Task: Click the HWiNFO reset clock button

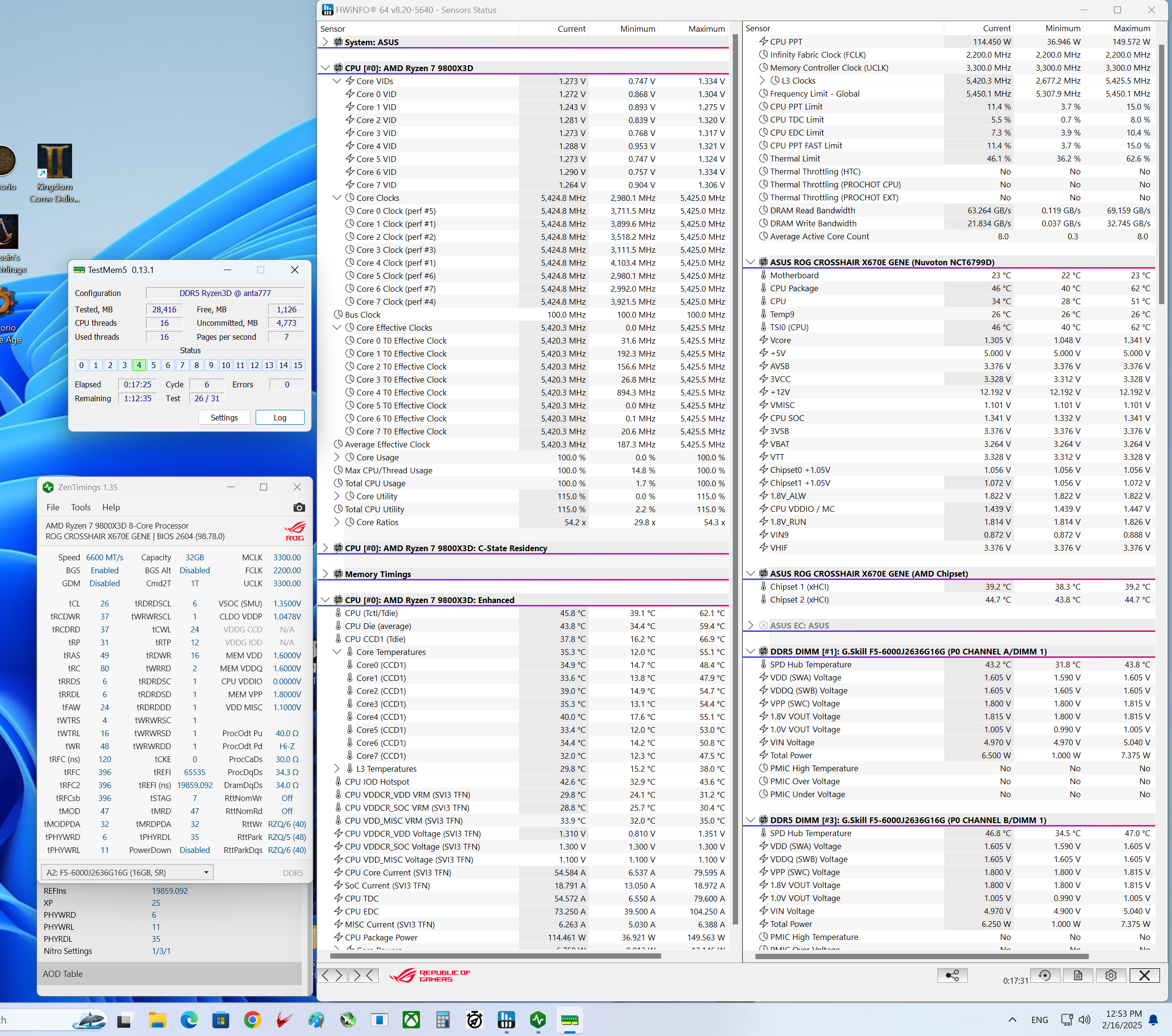Action: tap(1045, 975)
